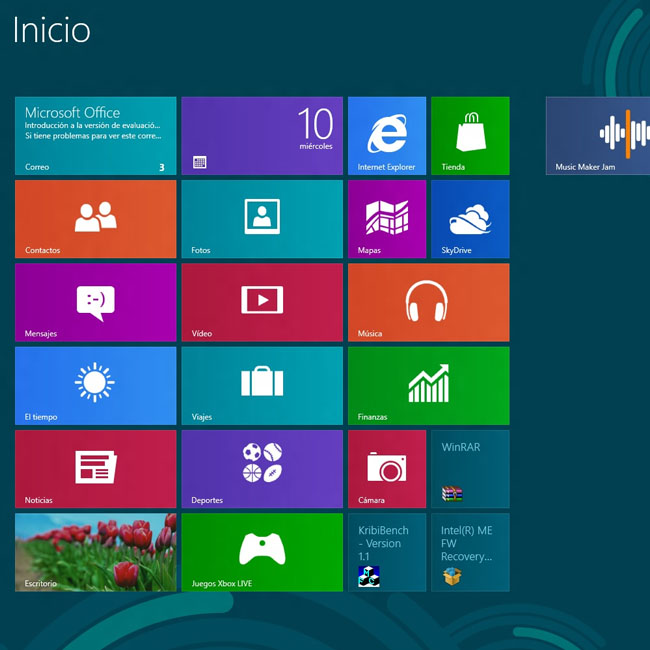Open the Deportes sports tile

262,468
